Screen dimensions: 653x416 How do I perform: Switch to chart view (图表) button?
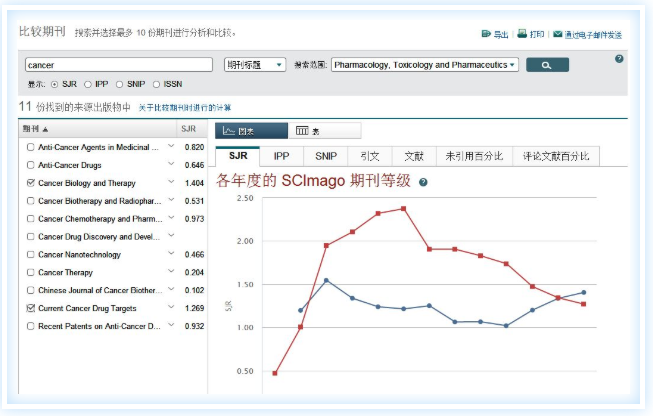coord(251,131)
